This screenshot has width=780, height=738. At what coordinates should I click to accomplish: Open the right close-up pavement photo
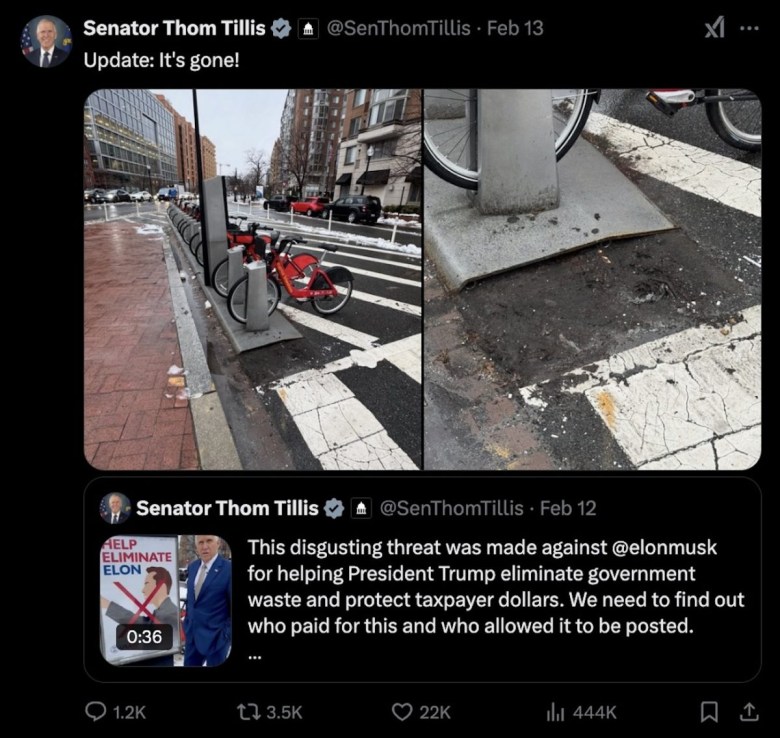click(592, 279)
